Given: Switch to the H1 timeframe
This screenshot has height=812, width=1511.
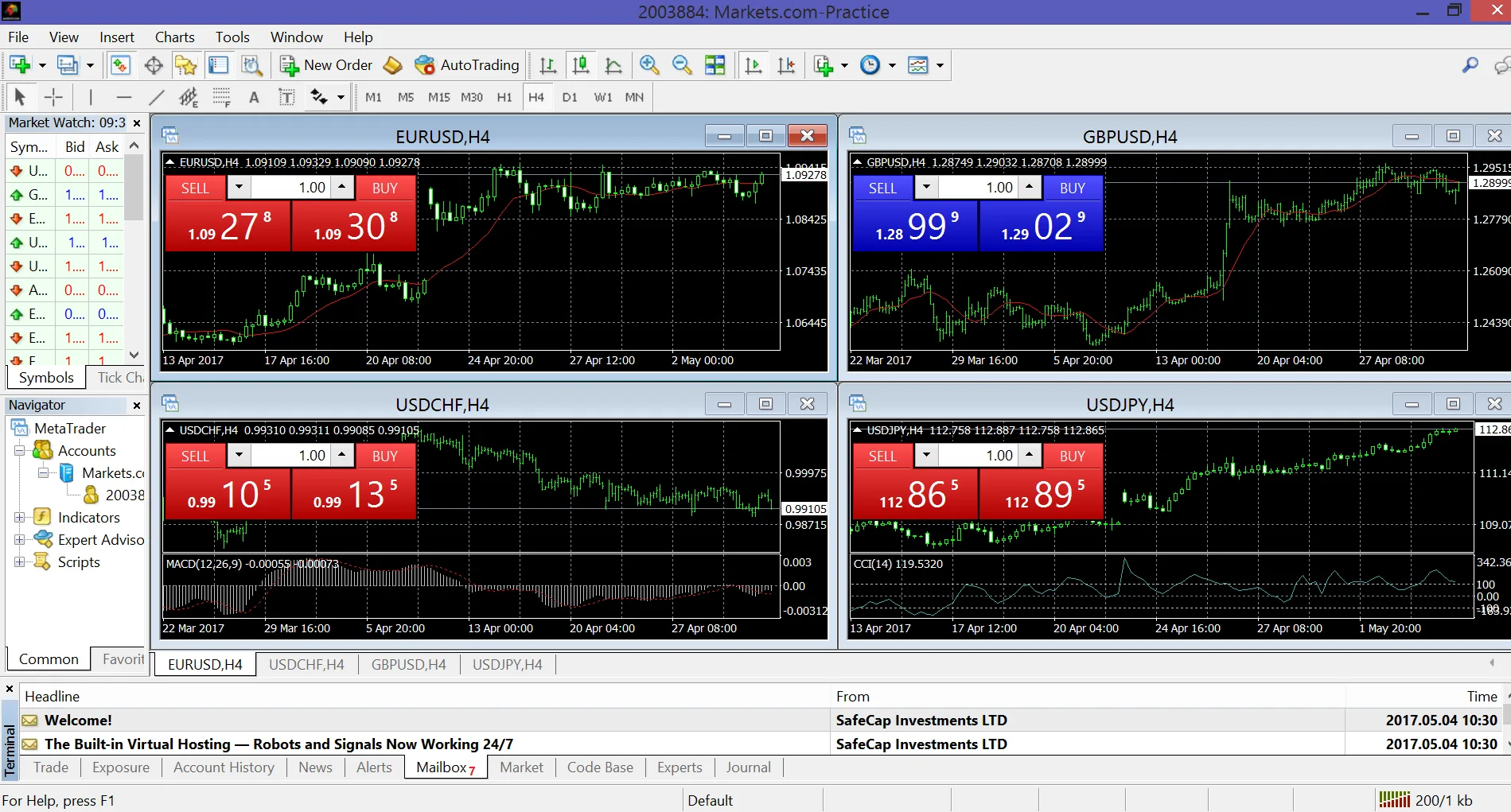Looking at the screenshot, I should 504,97.
